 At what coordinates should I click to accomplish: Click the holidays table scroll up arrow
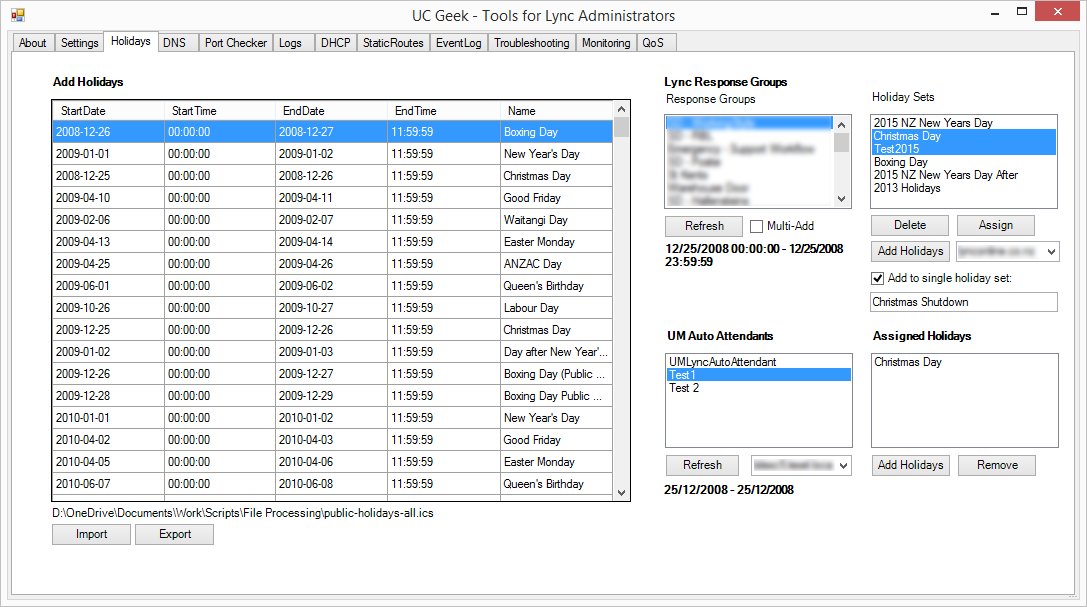pos(621,109)
